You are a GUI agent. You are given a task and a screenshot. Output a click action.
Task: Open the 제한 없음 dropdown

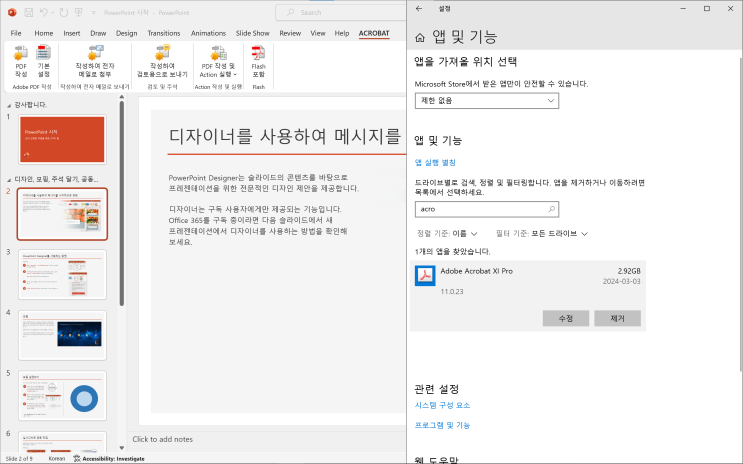pos(487,100)
